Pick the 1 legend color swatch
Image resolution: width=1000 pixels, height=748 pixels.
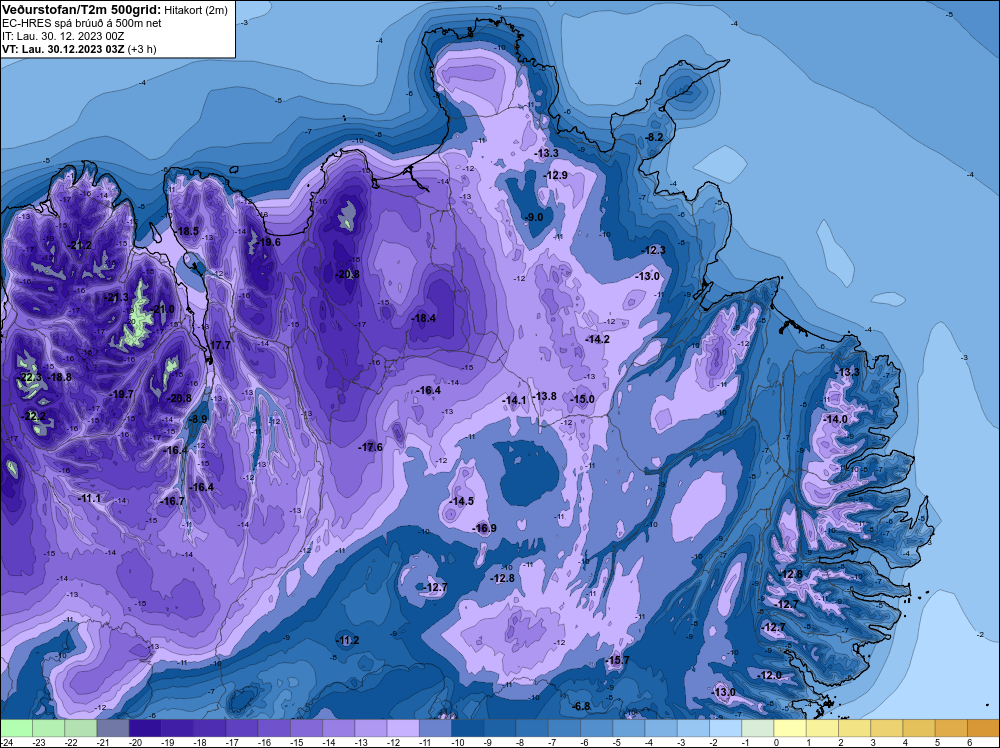pyautogui.click(x=821, y=728)
